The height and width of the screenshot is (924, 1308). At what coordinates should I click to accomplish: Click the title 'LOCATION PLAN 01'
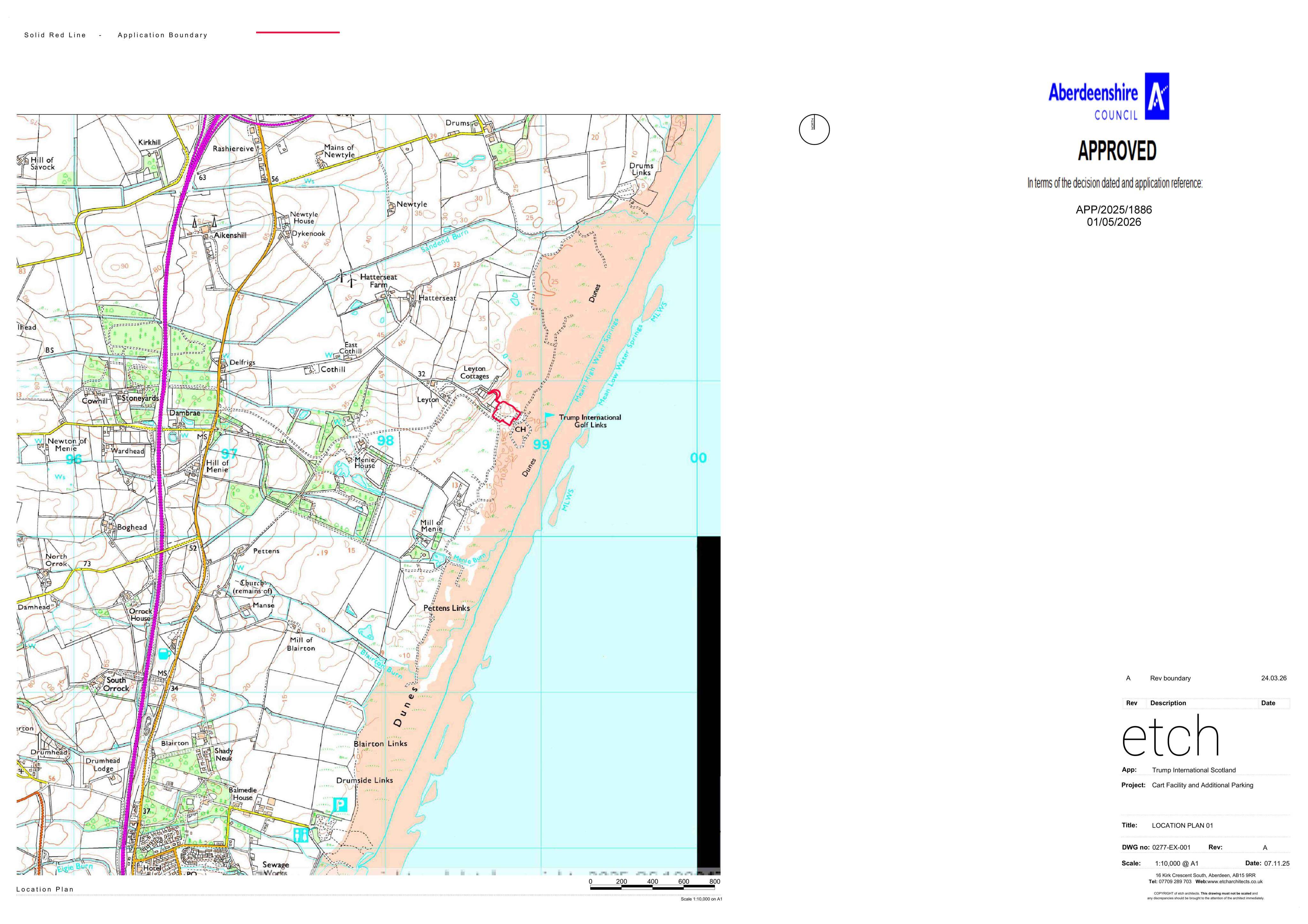(x=1182, y=825)
